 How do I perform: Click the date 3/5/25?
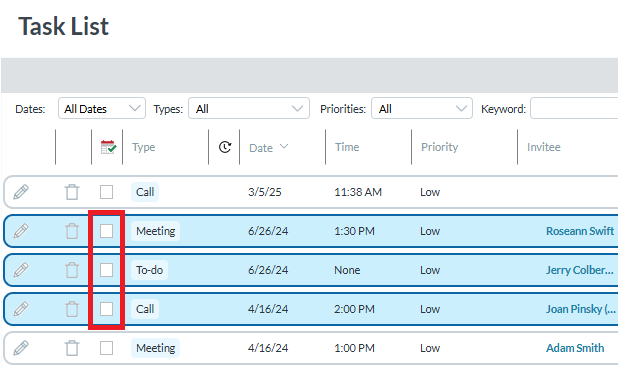(264, 192)
